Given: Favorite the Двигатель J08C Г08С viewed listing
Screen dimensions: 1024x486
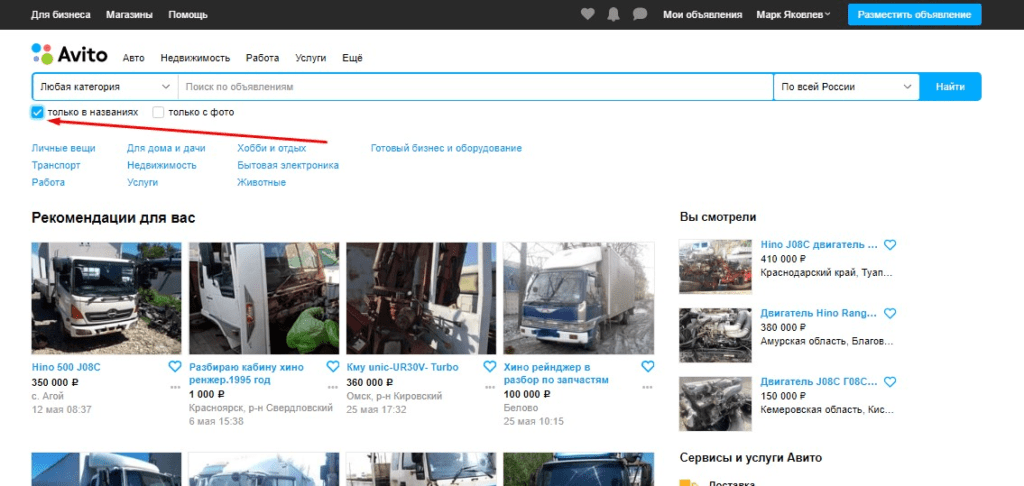Looking at the screenshot, I should pyautogui.click(x=890, y=382).
